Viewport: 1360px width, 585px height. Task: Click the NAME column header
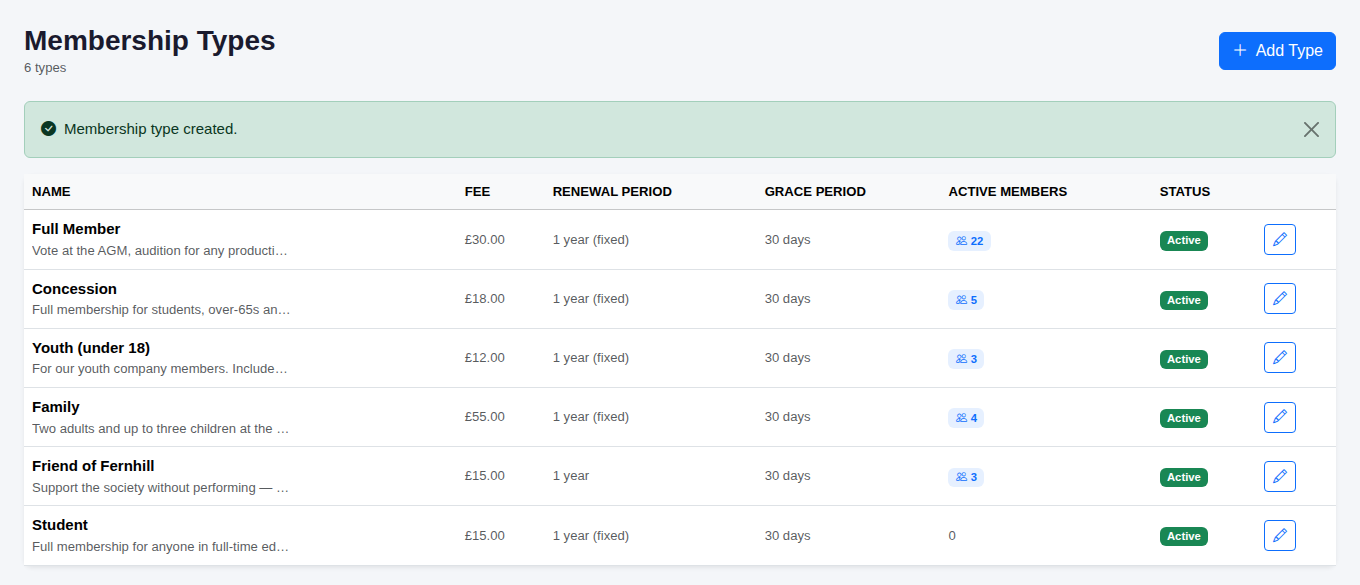[51, 192]
